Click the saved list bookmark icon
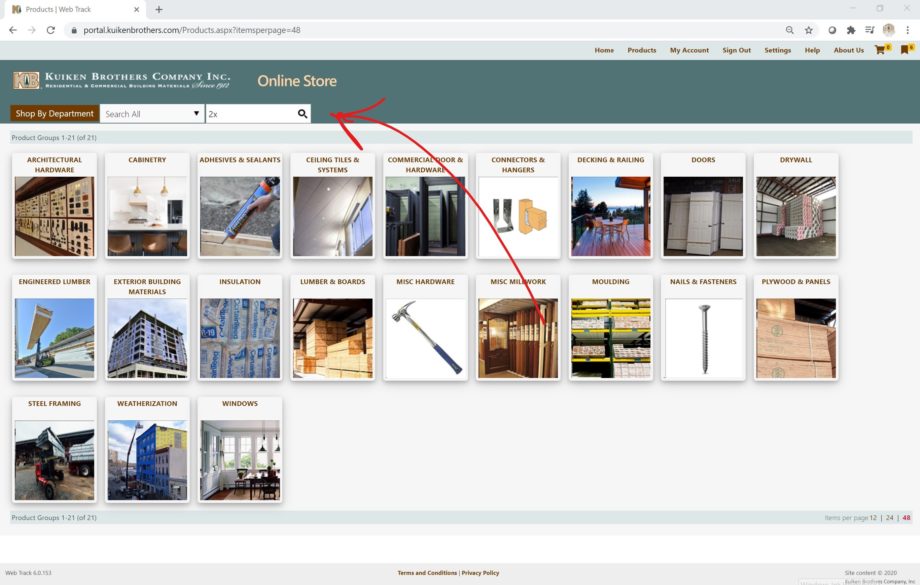 tap(905, 50)
